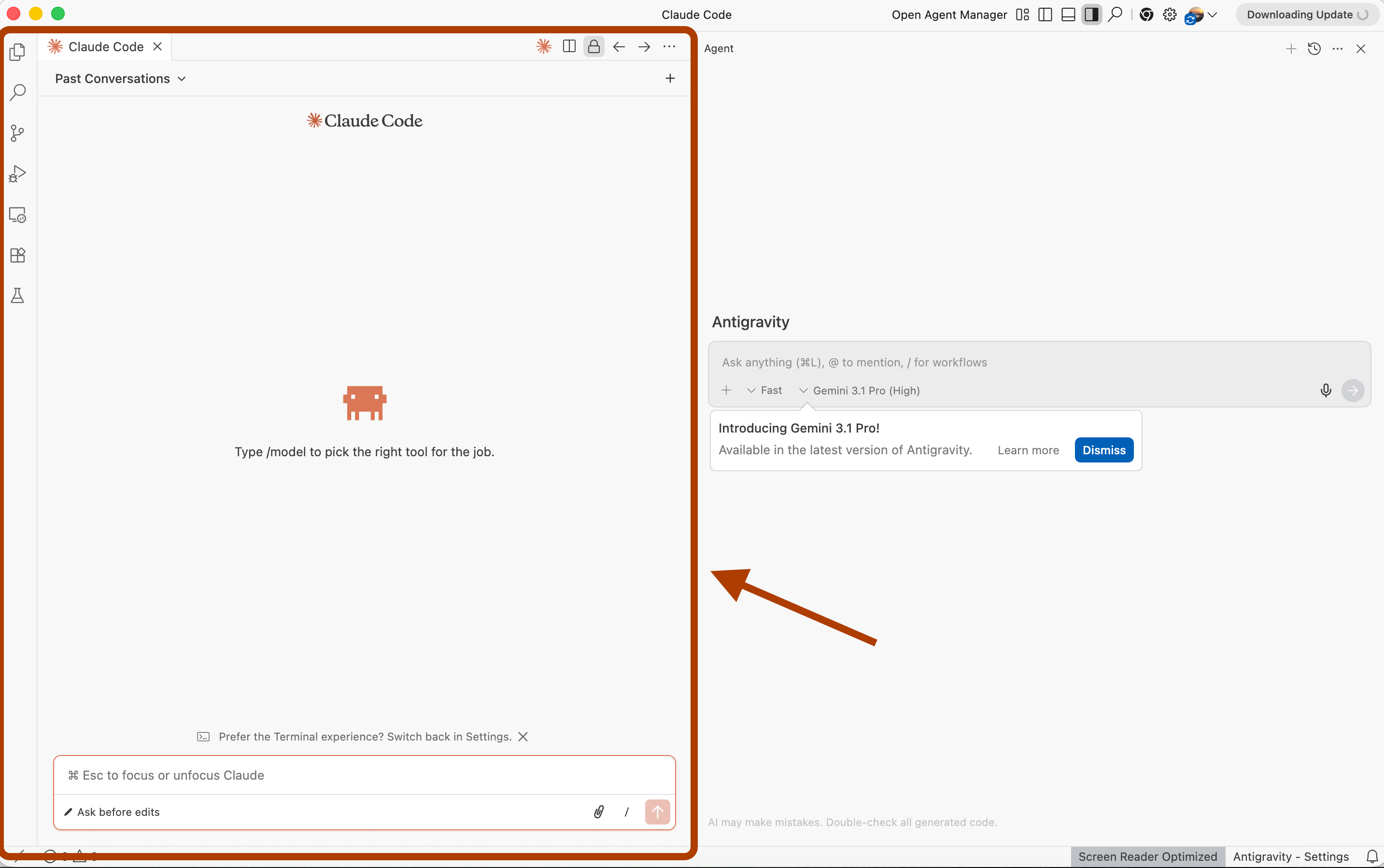Image resolution: width=1384 pixels, height=868 pixels.
Task: Open the Gemini 3.1 Pro (High) model dropdown
Action: coord(860,391)
